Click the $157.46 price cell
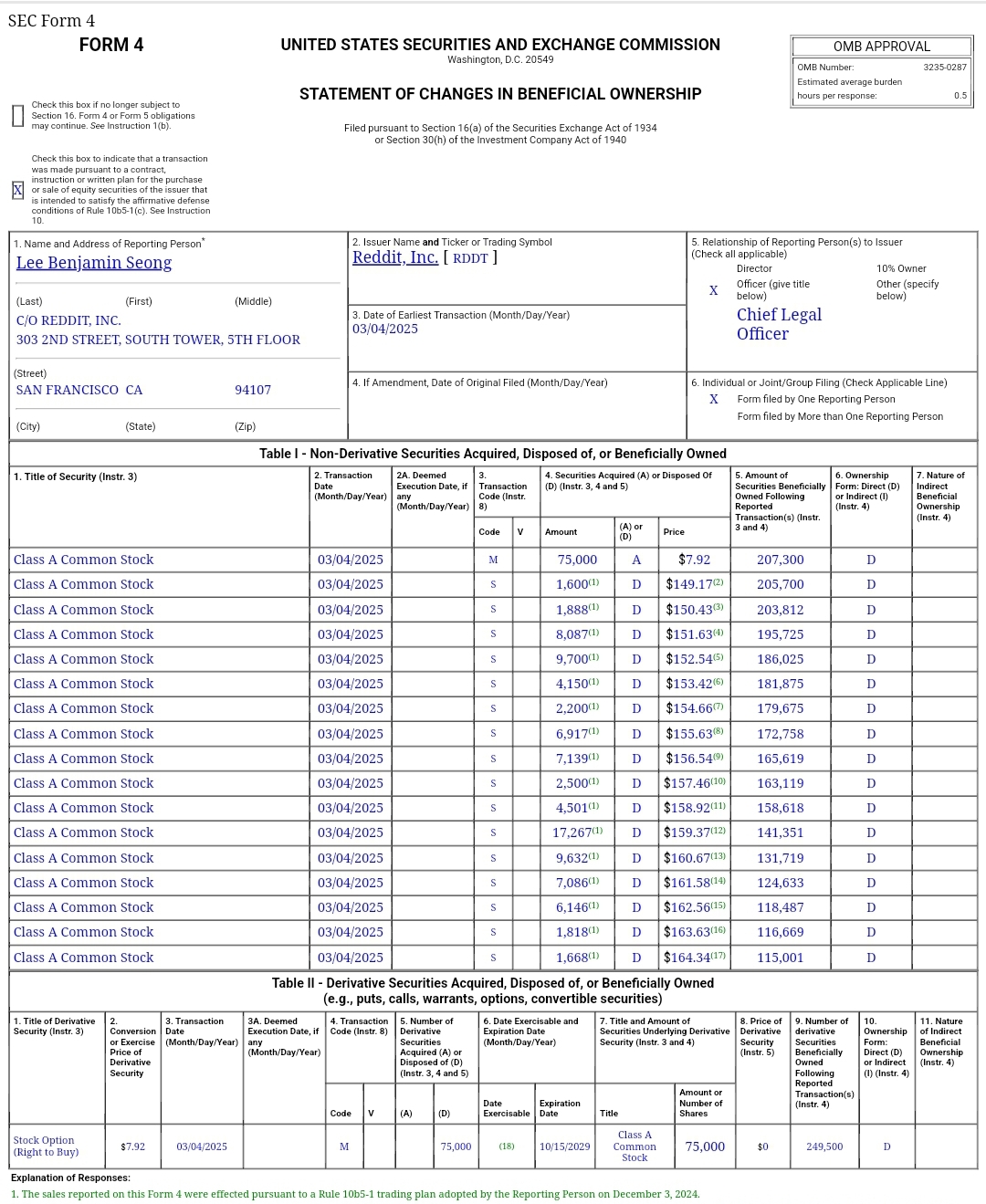 [x=695, y=783]
